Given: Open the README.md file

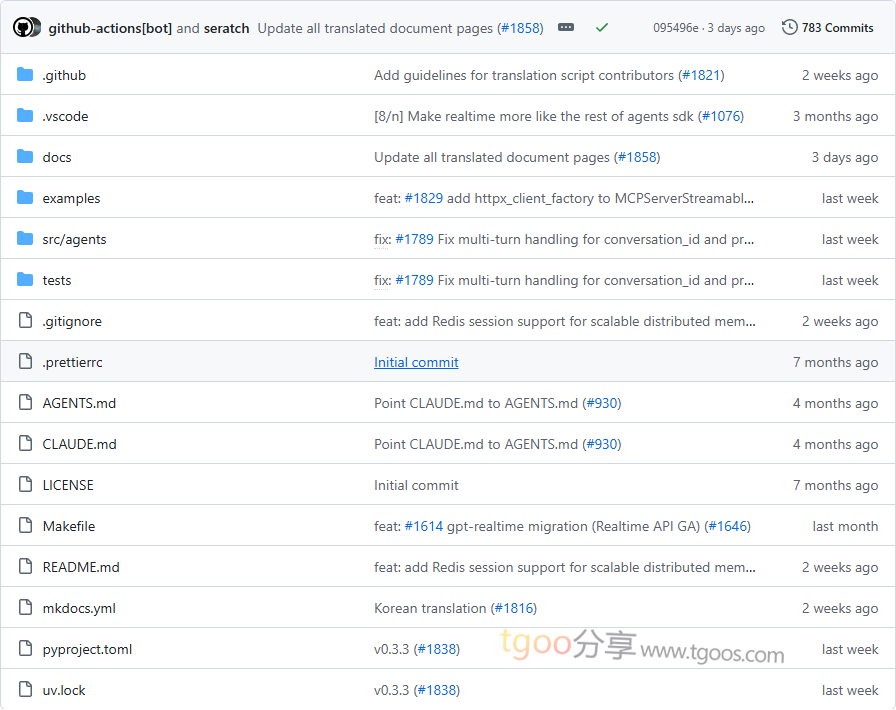Looking at the screenshot, I should click(81, 567).
